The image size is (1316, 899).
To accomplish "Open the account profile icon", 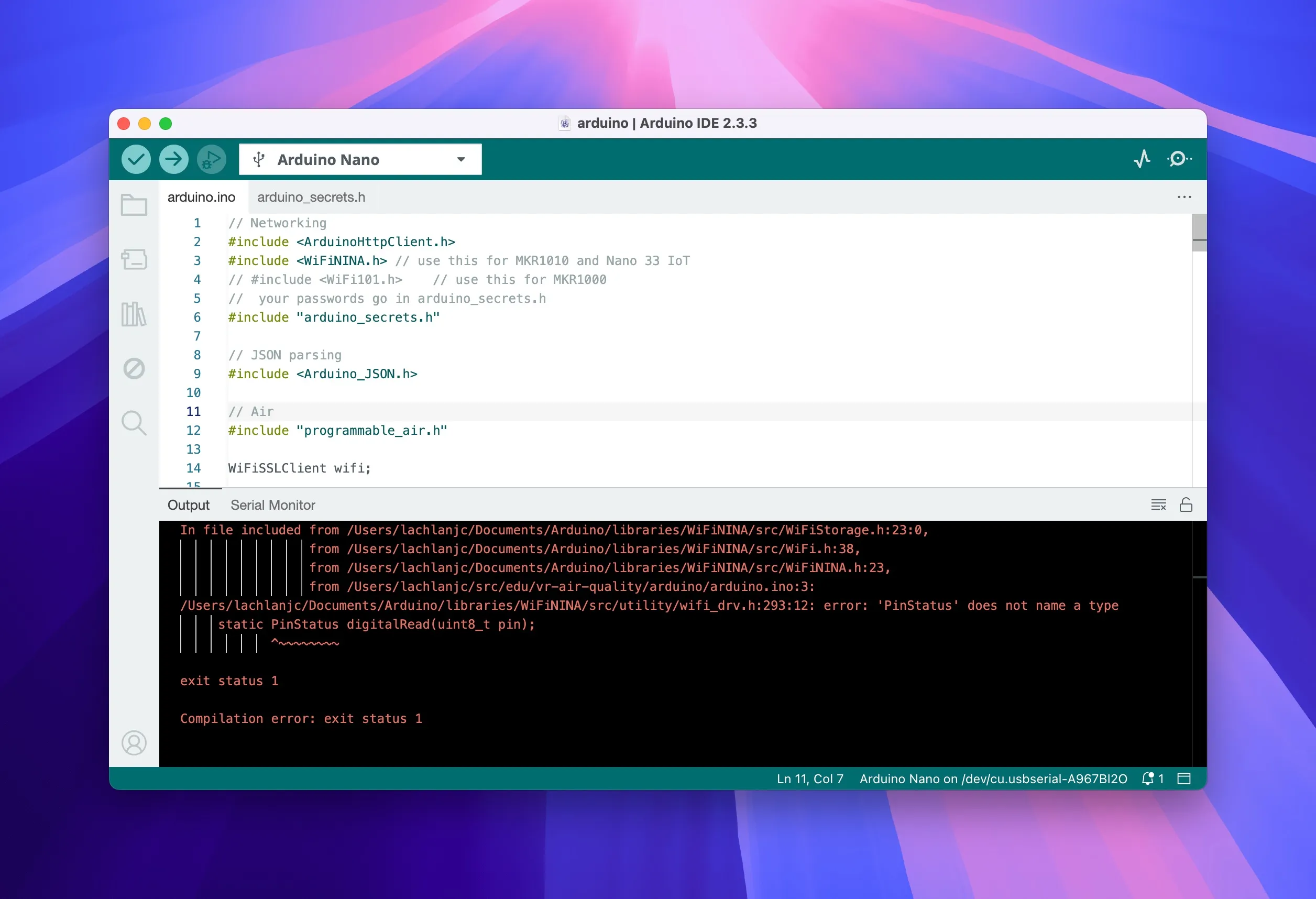I will (134, 743).
